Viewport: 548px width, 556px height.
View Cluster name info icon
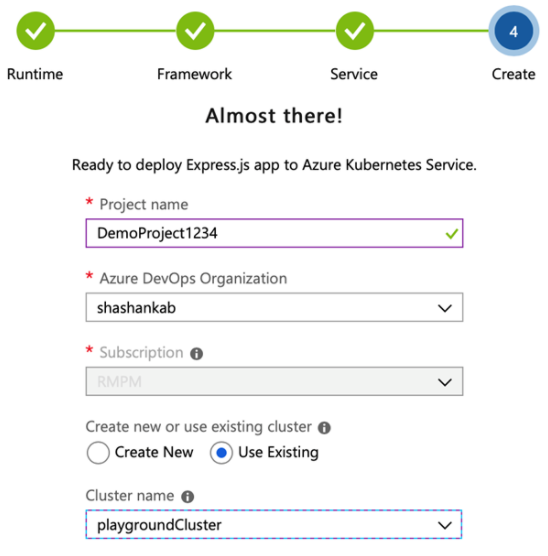tap(188, 496)
